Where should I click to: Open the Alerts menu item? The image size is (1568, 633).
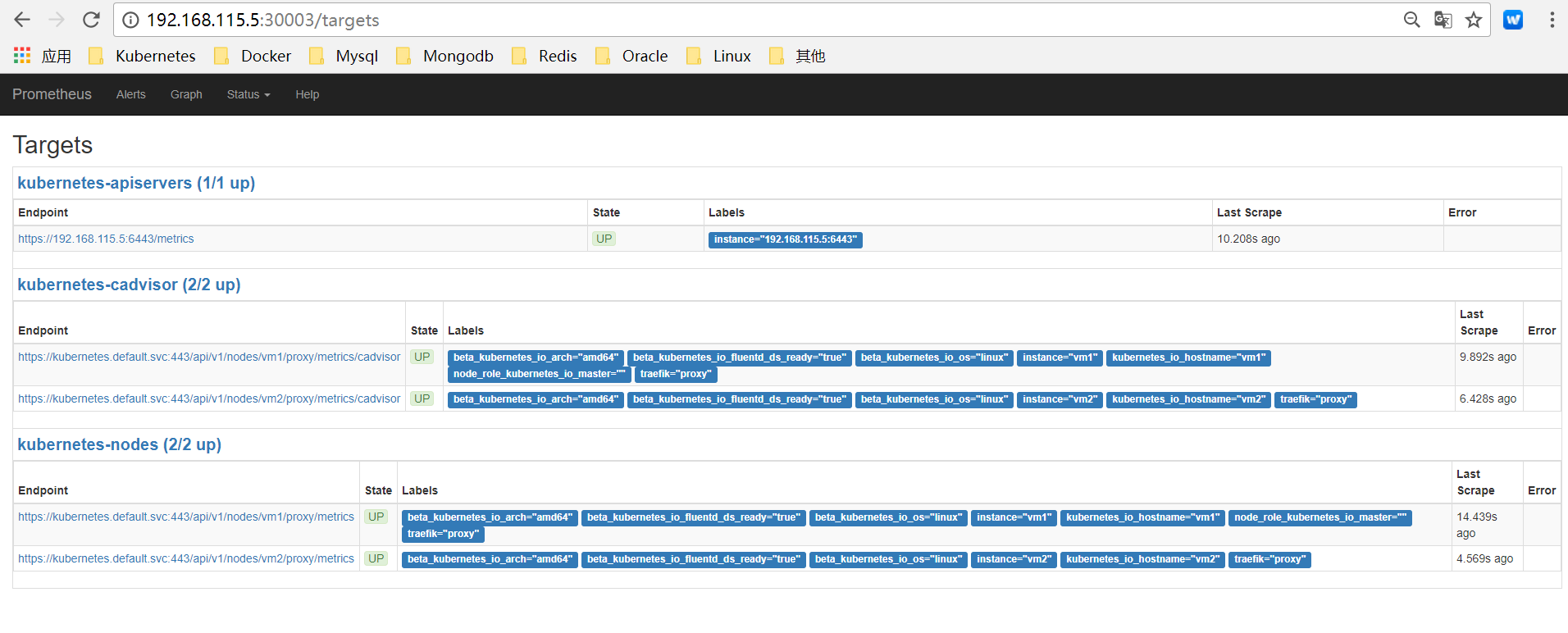click(131, 94)
